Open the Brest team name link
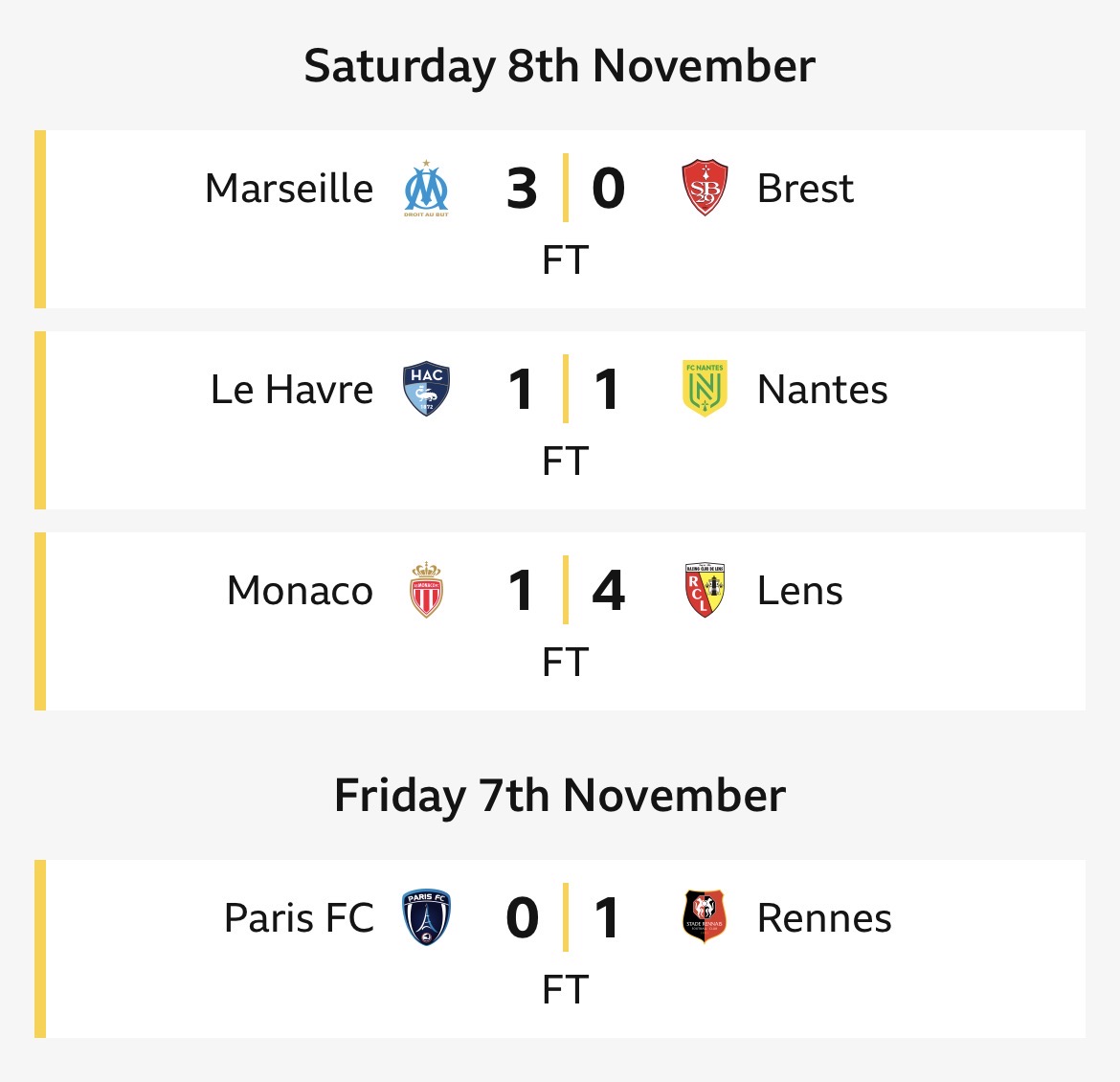The width and height of the screenshot is (1120, 1082). 805,189
